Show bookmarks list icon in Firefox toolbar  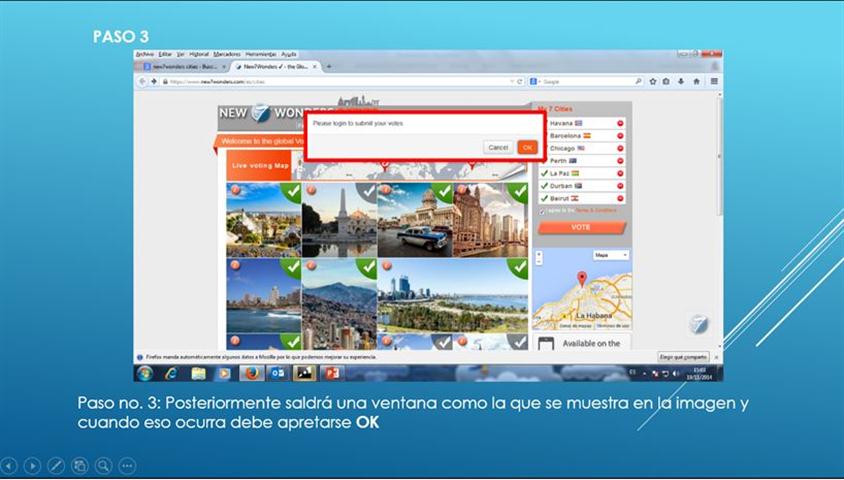tap(666, 81)
